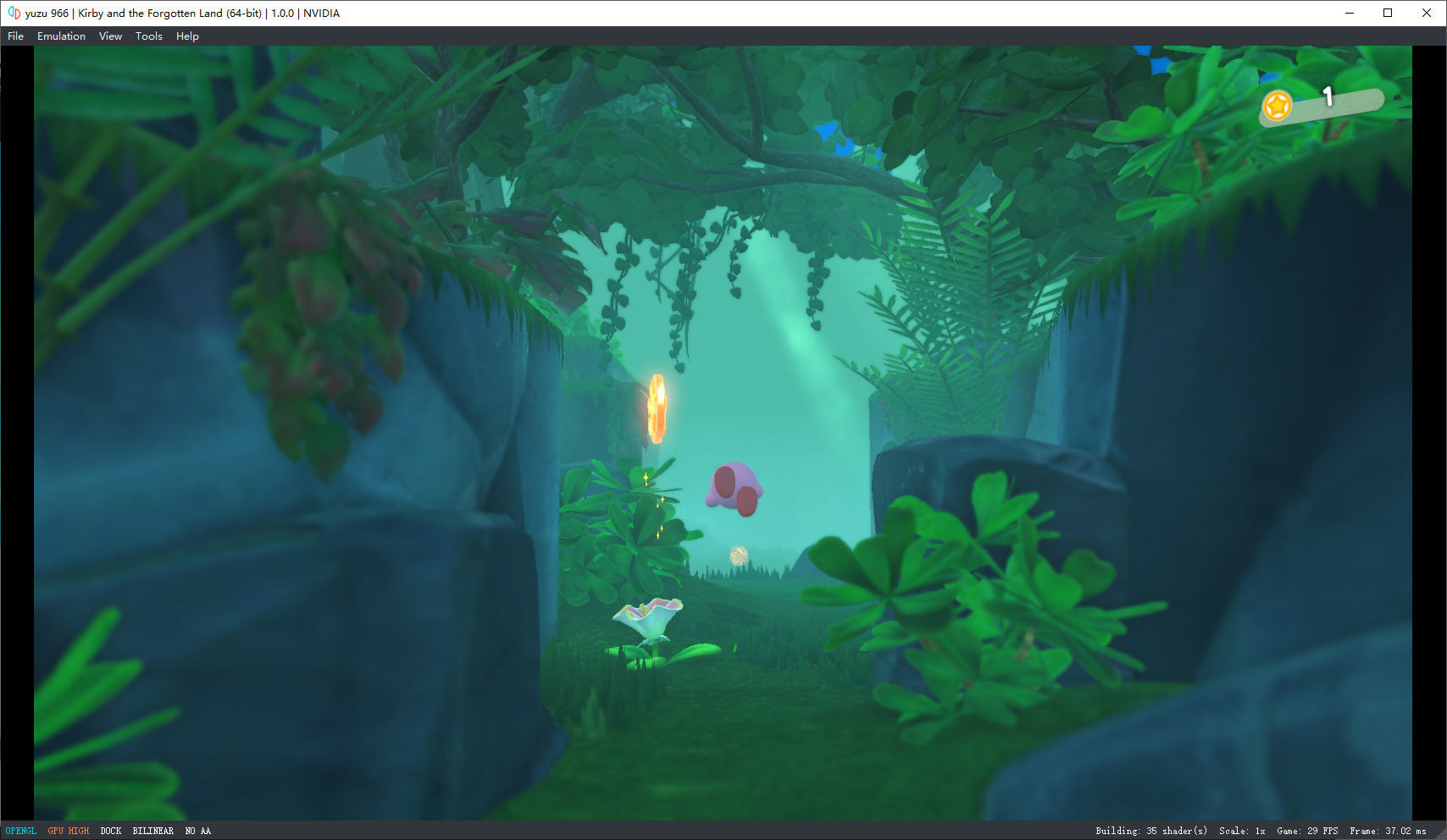Image resolution: width=1447 pixels, height=840 pixels.
Task: Click the star coin counter icon
Action: 1277,106
